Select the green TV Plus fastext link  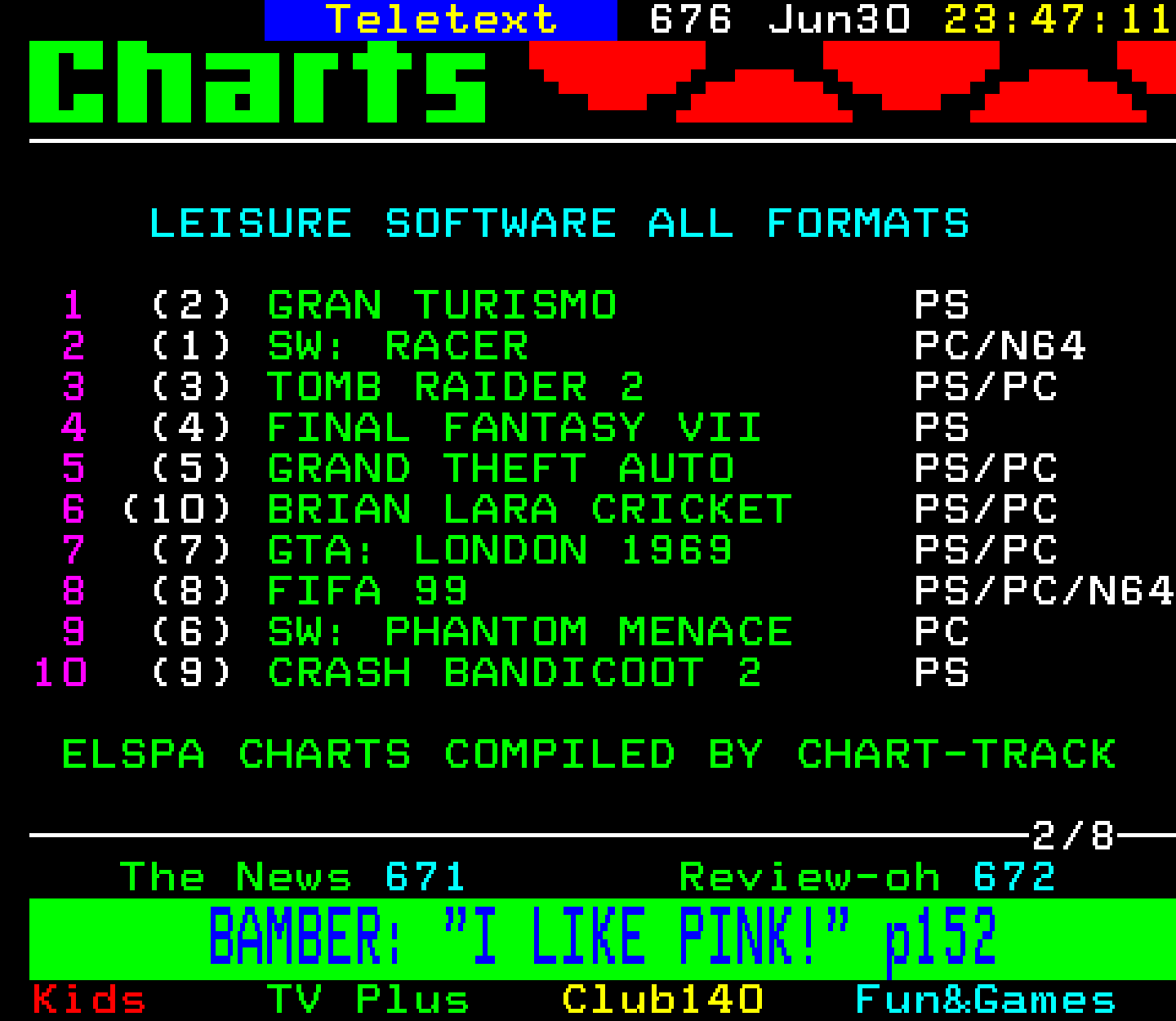(368, 1000)
